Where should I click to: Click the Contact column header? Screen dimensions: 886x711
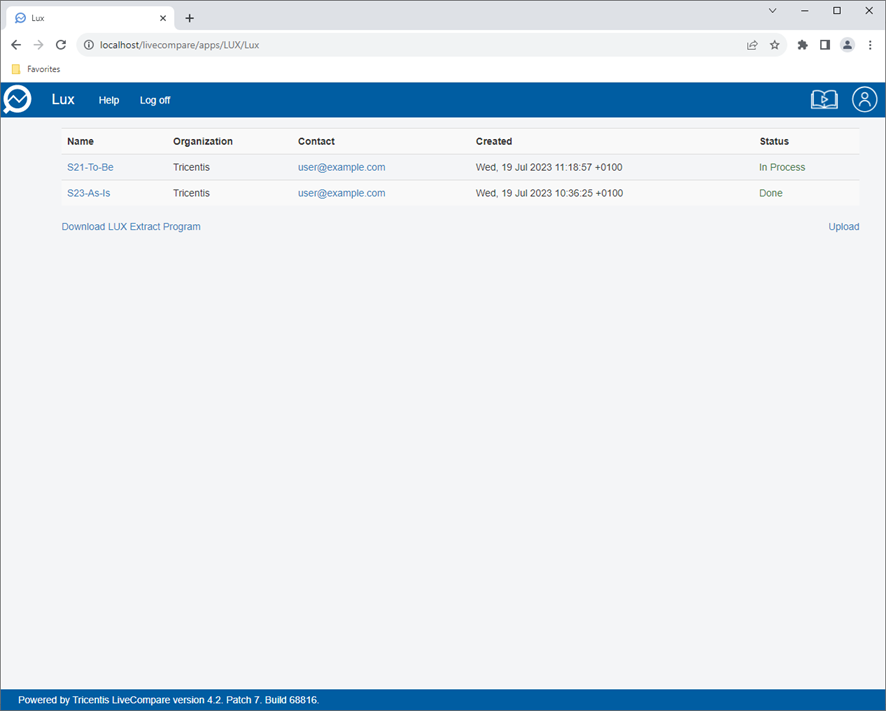click(316, 141)
